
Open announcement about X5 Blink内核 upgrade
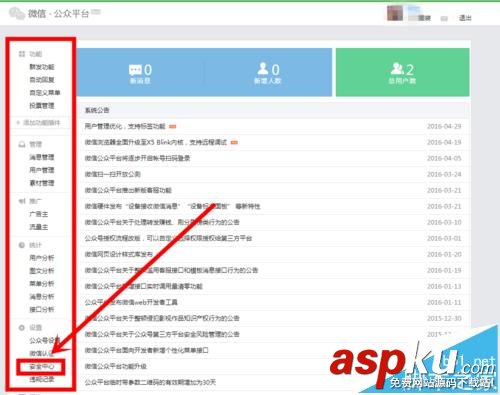(x=156, y=142)
